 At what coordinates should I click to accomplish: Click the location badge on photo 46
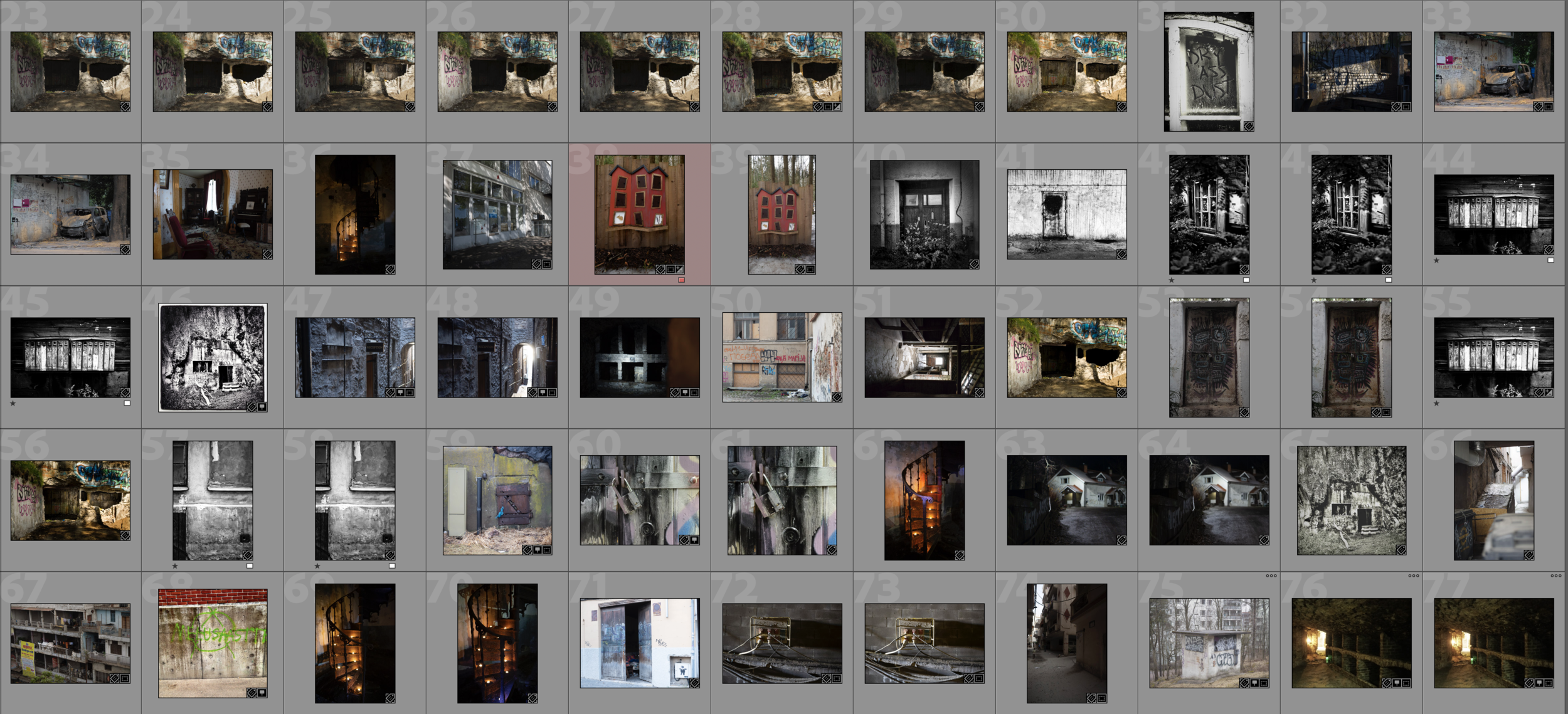tap(262, 407)
